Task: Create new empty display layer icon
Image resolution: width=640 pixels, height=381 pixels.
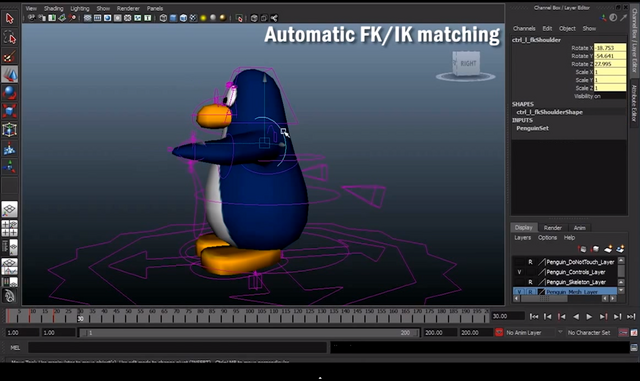Action: point(608,248)
